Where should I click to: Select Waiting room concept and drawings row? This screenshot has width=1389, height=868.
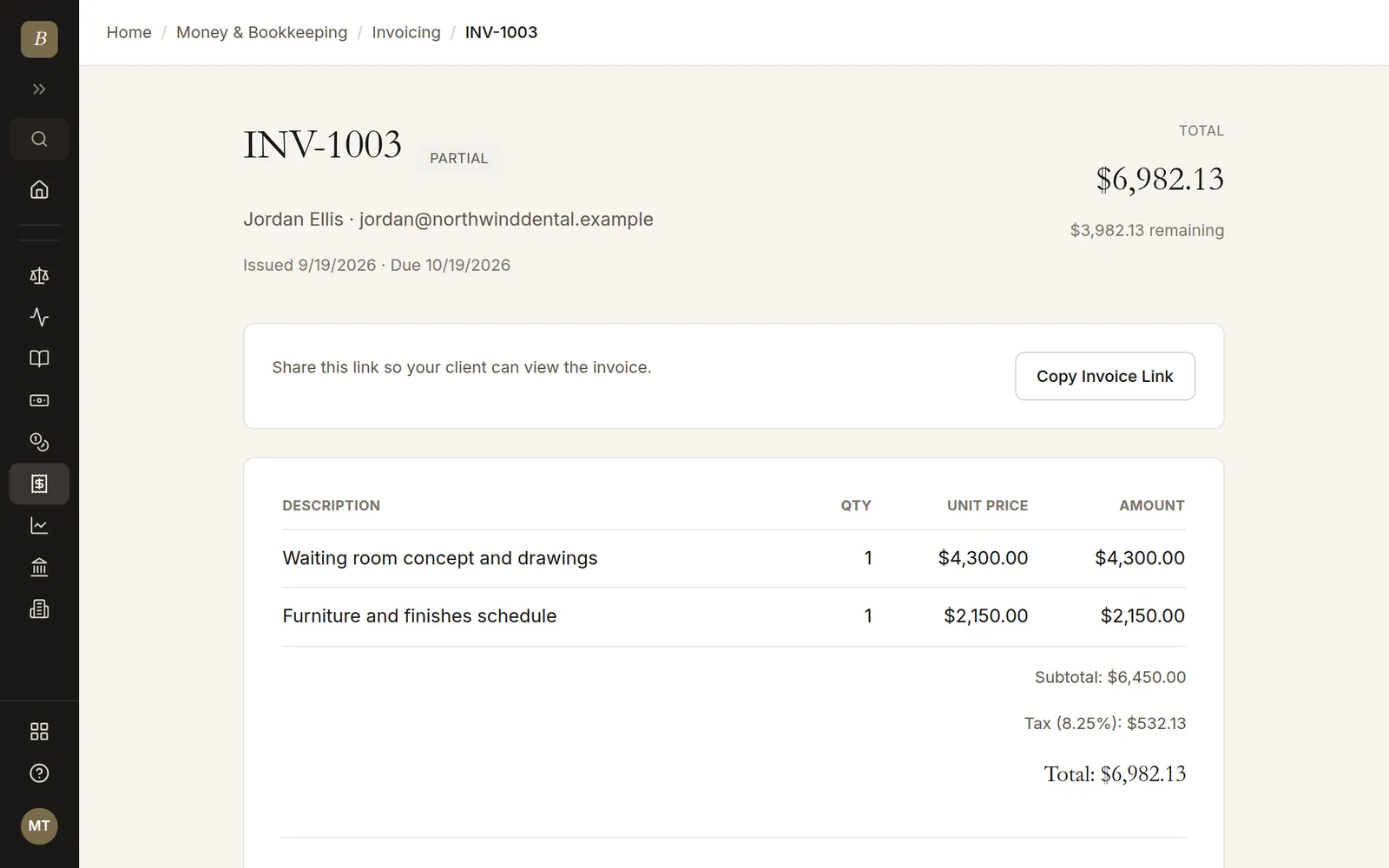coord(734,558)
